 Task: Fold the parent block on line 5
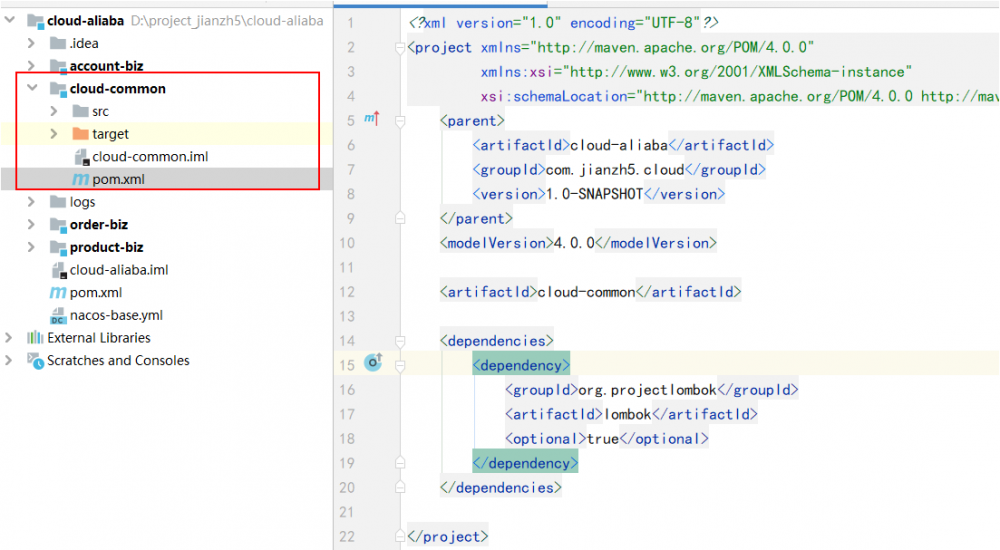pyautogui.click(x=399, y=120)
